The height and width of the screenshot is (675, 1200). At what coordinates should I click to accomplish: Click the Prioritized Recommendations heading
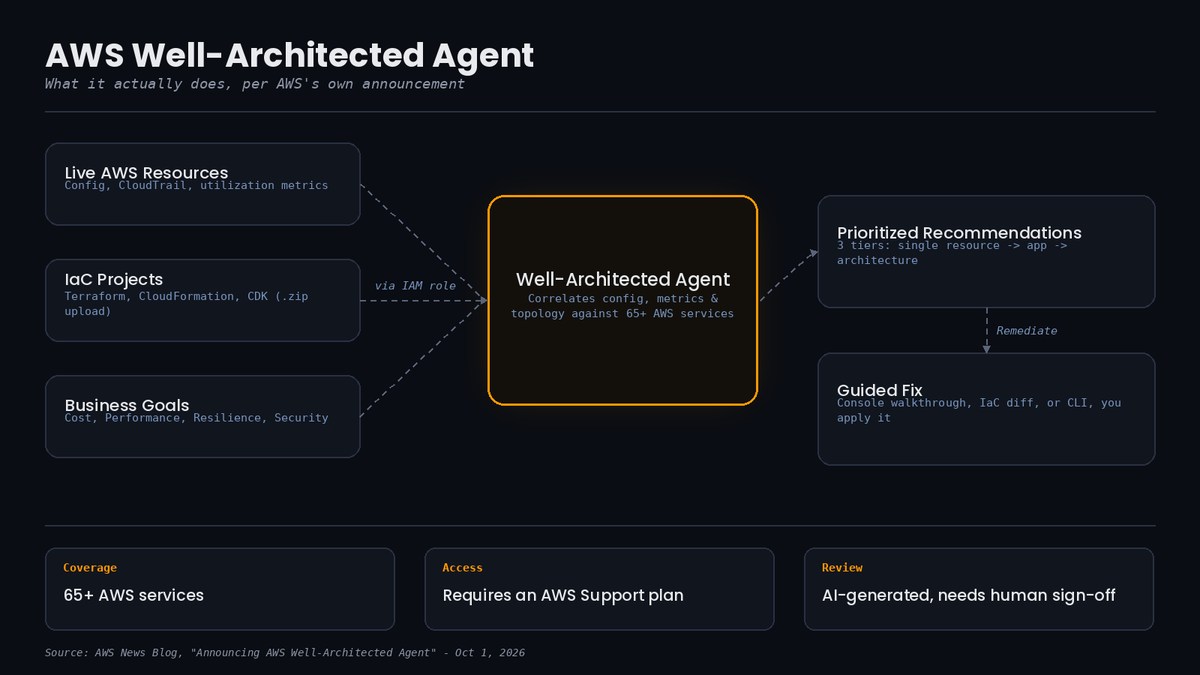pos(959,233)
